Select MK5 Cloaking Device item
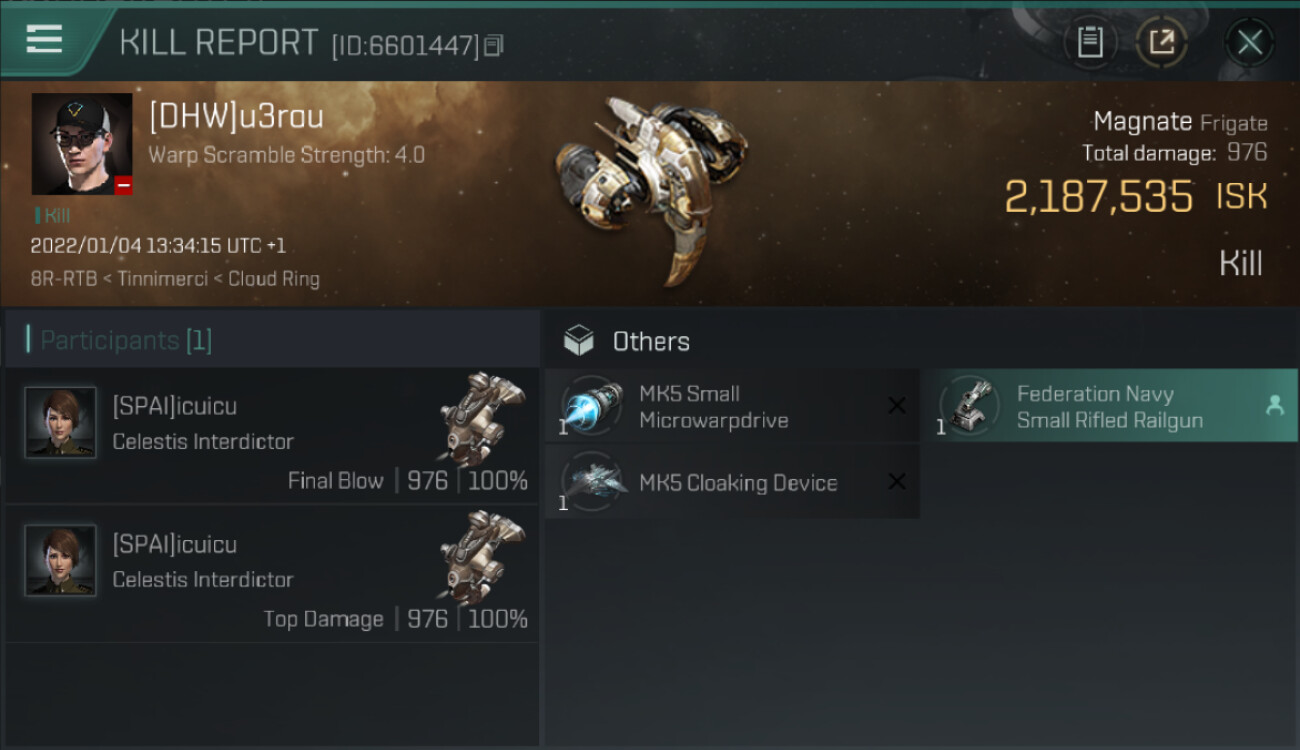 pyautogui.click(x=737, y=483)
